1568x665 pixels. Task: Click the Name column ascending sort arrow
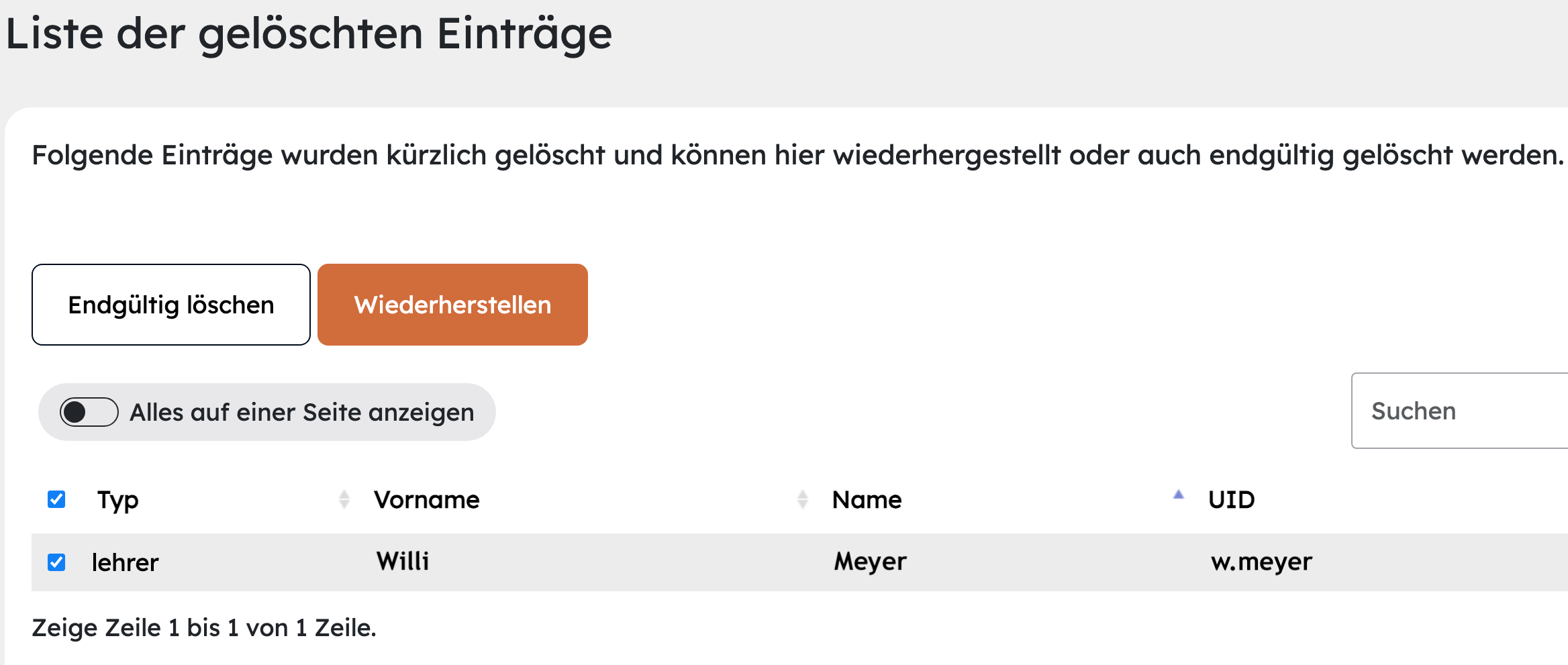[x=1179, y=495]
